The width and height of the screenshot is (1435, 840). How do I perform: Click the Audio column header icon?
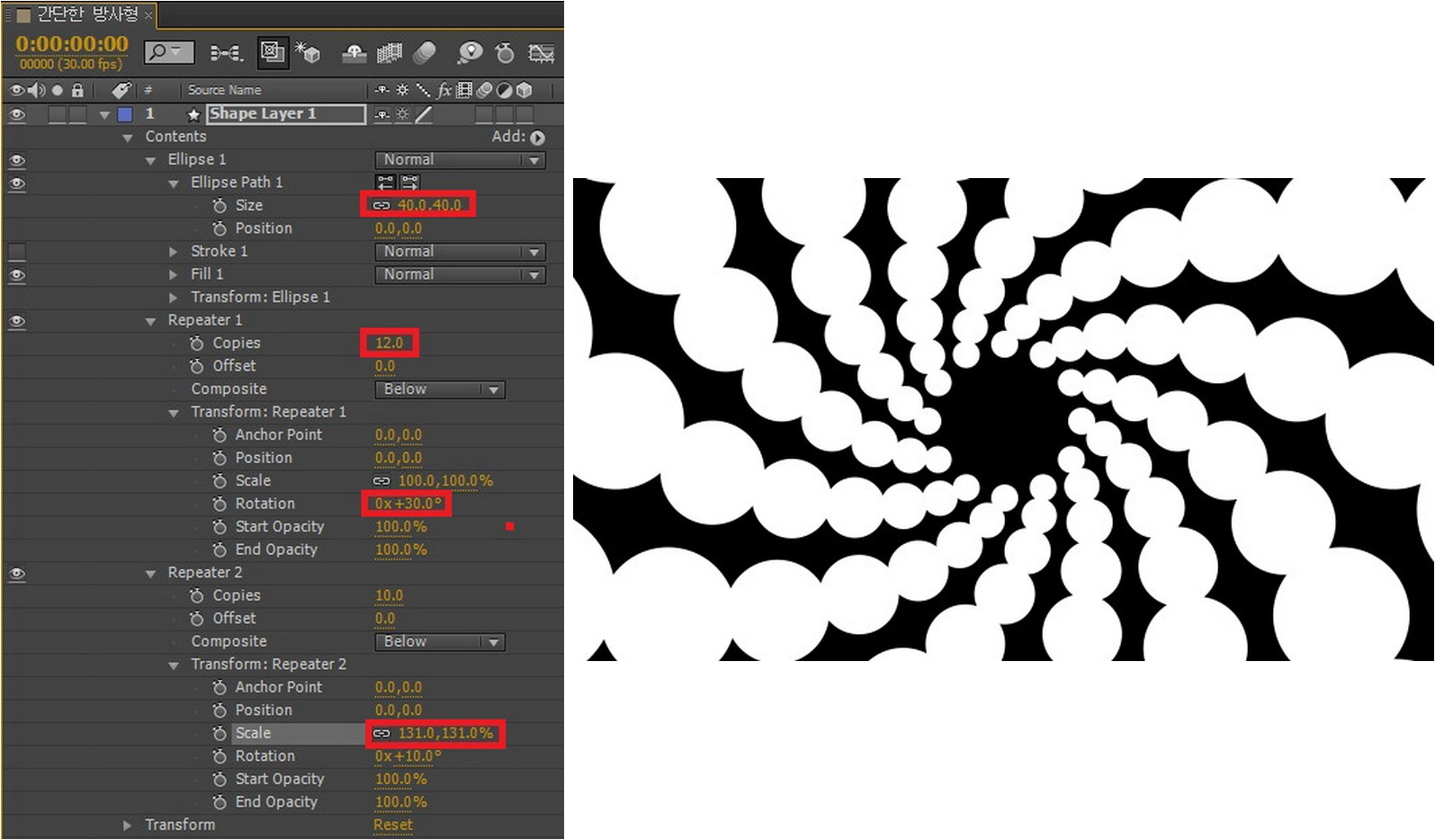coord(36,90)
